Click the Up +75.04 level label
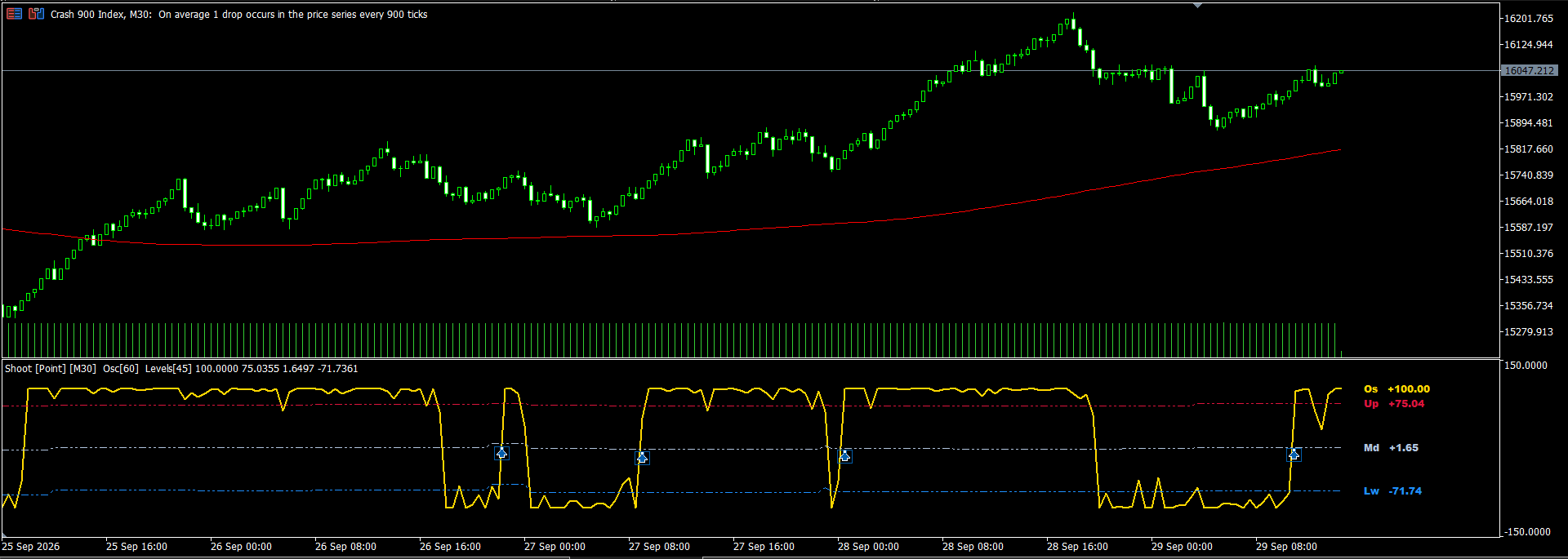 pyautogui.click(x=1394, y=404)
